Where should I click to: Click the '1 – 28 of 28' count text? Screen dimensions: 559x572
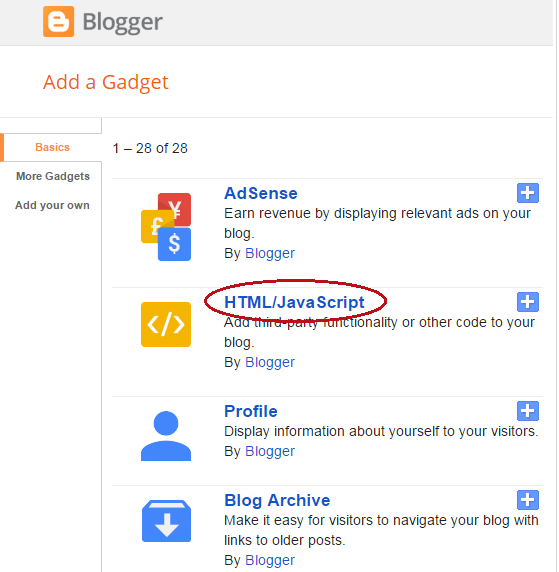coord(150,148)
